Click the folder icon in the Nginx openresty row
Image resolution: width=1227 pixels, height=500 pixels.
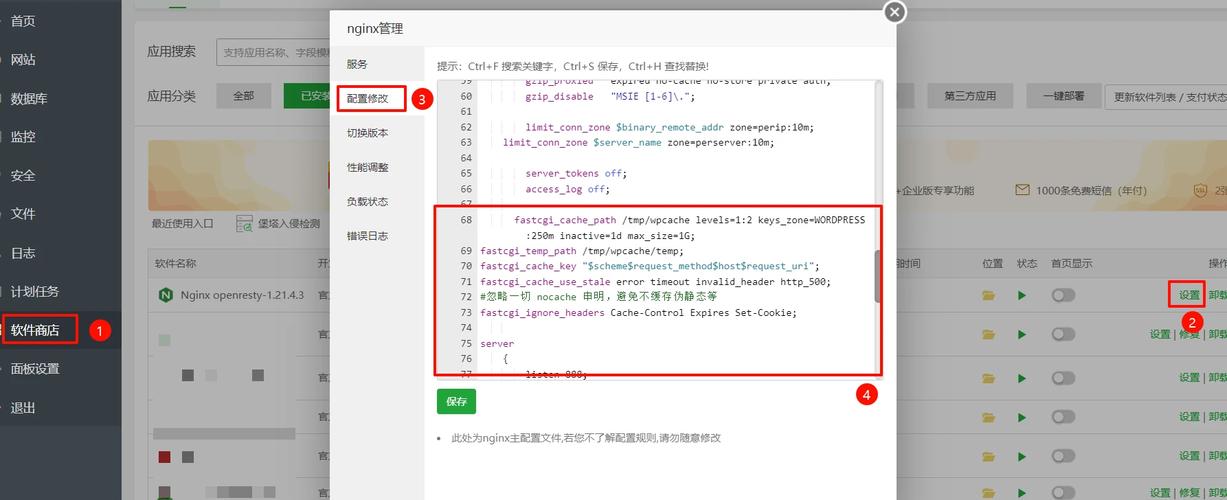(989, 295)
